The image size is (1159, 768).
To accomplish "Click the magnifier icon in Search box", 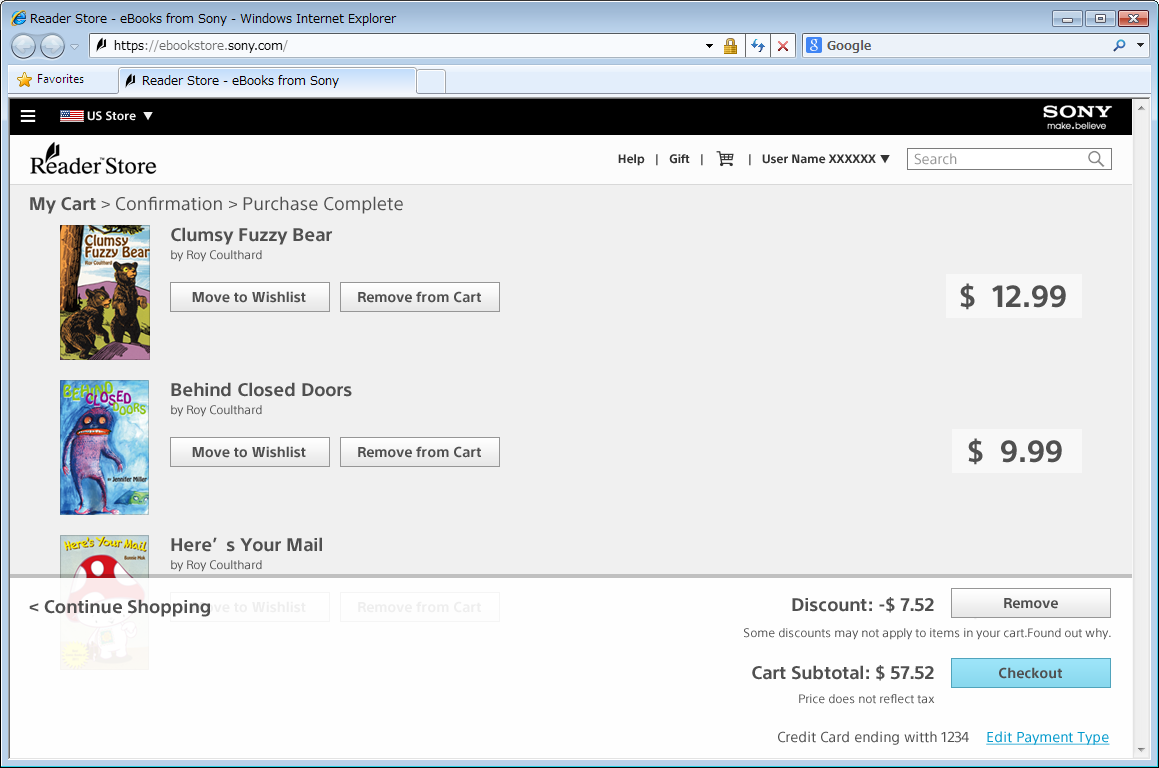I will (x=1096, y=159).
